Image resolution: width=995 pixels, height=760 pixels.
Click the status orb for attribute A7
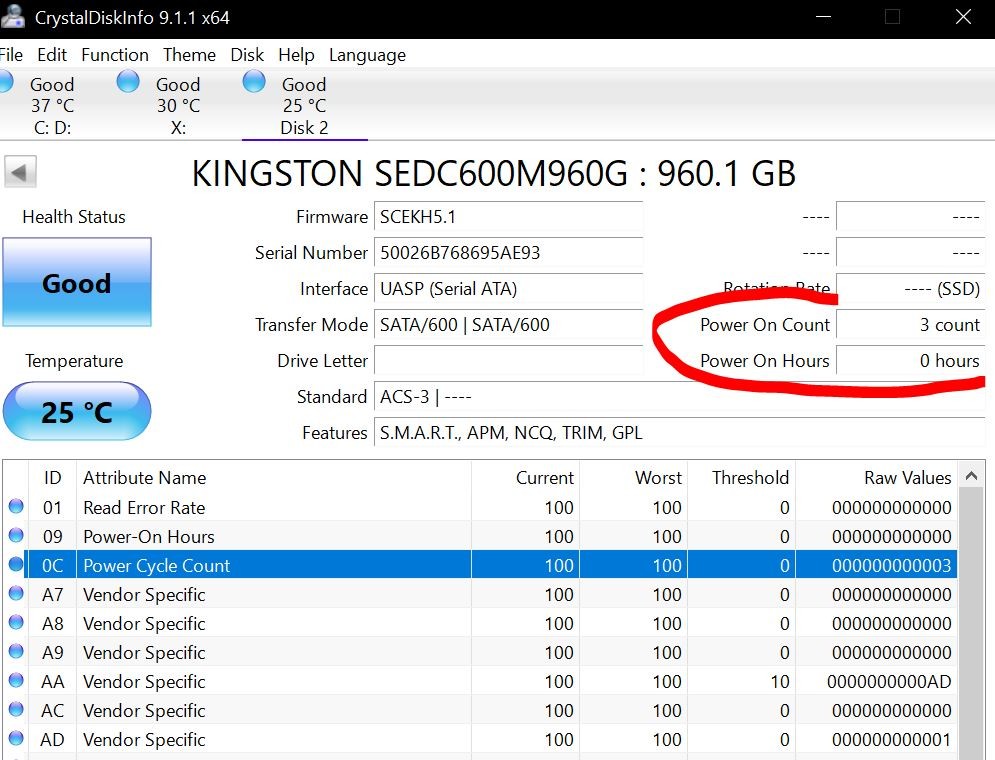point(16,594)
